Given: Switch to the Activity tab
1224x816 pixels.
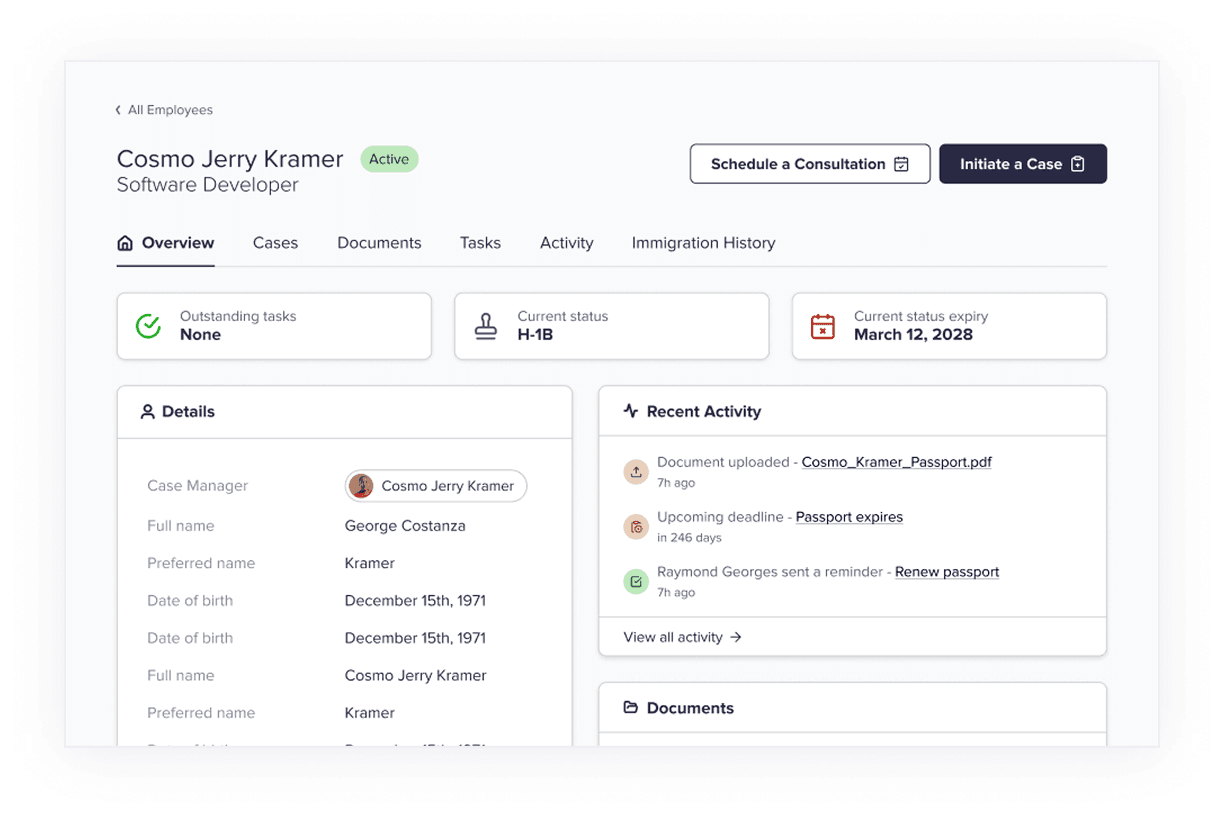Looking at the screenshot, I should (566, 243).
